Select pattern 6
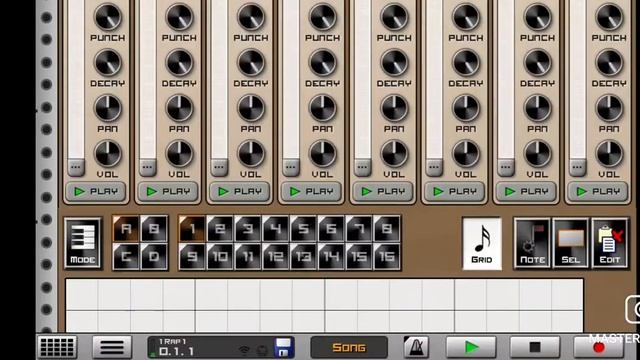The image size is (640, 360). [x=331, y=229]
